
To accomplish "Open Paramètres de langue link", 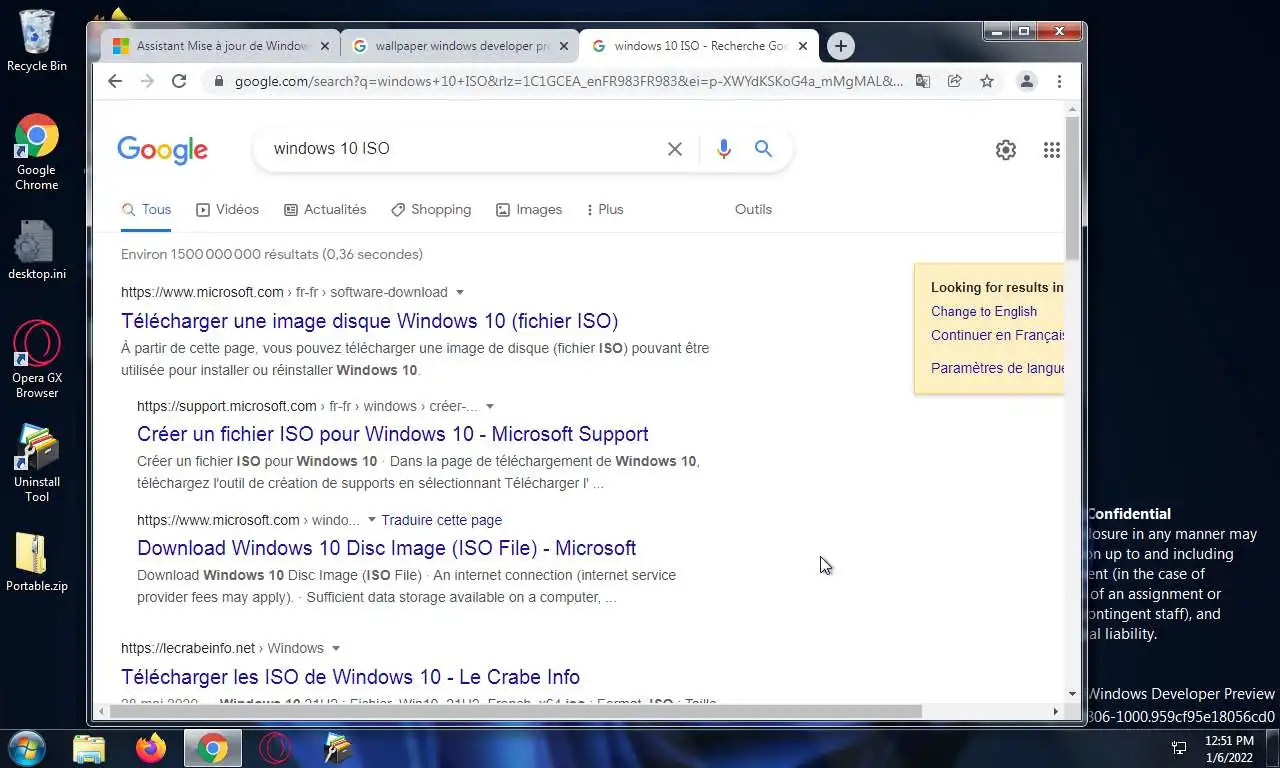I will click(997, 368).
